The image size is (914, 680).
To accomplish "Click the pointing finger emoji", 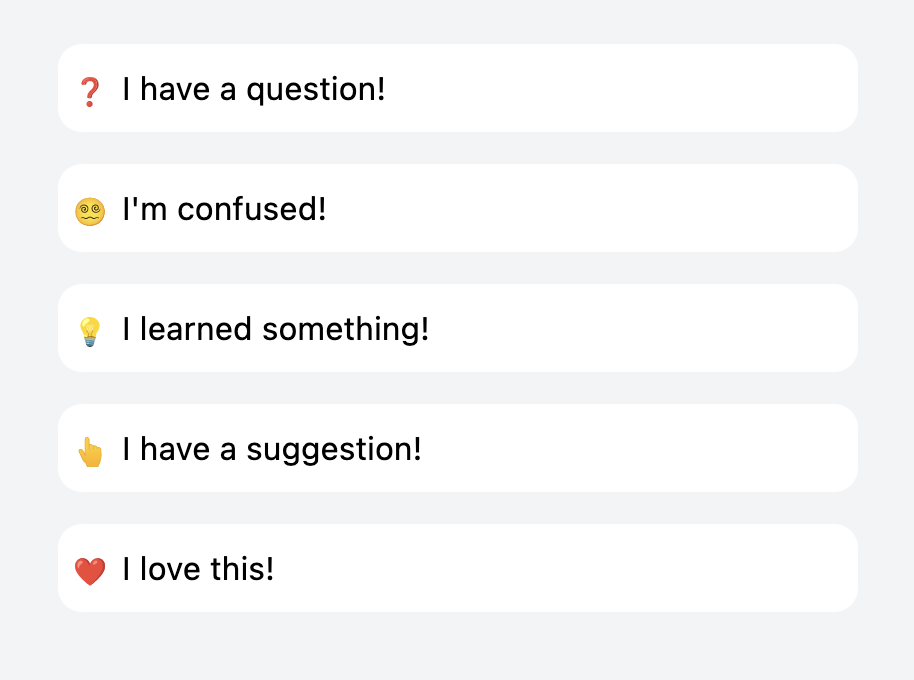I will (x=90, y=452).
